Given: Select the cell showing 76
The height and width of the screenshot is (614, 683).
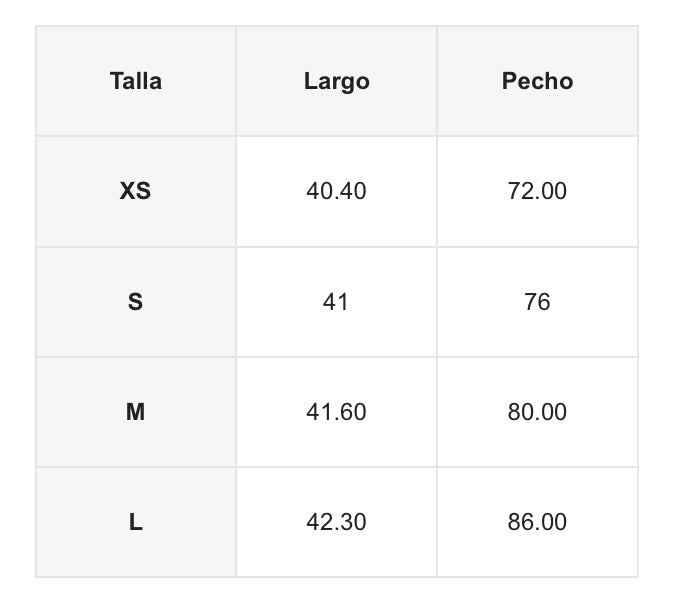Looking at the screenshot, I should click(537, 301).
